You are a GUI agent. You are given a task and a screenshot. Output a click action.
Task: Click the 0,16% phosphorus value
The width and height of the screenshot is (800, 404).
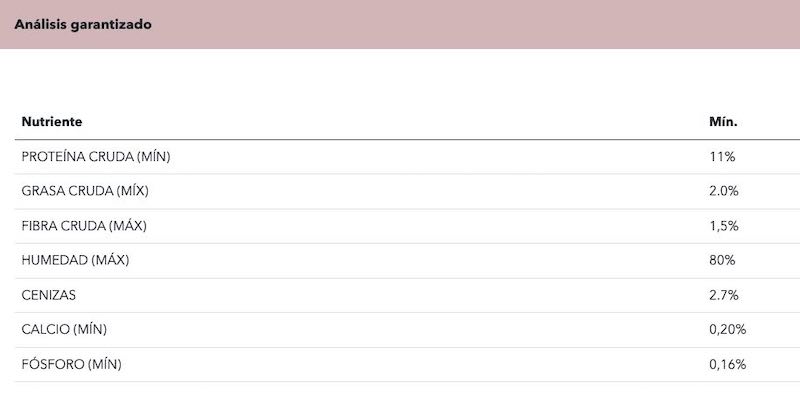pyautogui.click(x=728, y=364)
